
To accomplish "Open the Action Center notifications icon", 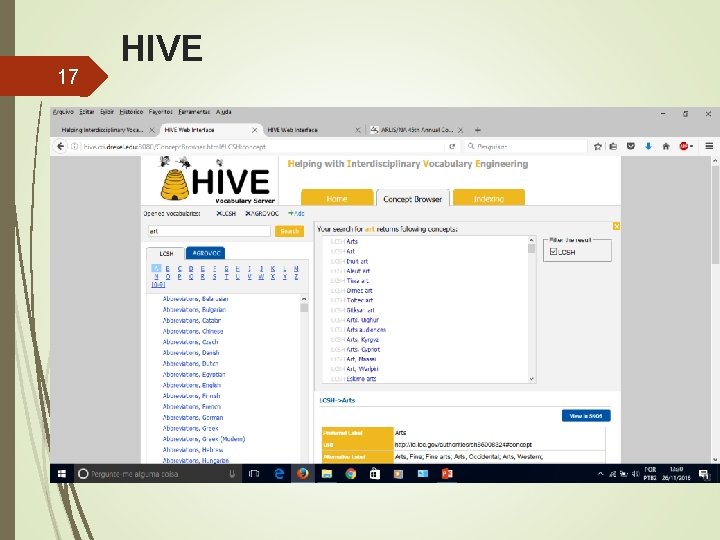I will pos(704,474).
